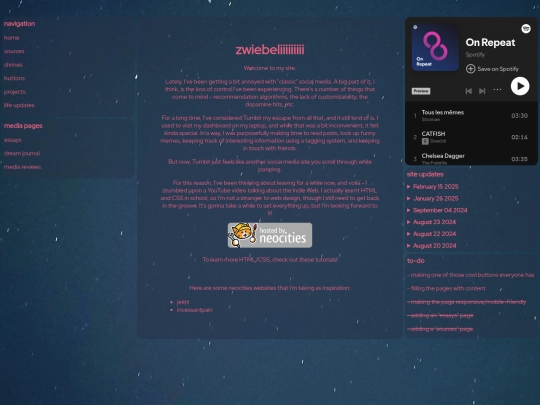Go to the home page
The image size is (540, 405).
pyautogui.click(x=11, y=38)
